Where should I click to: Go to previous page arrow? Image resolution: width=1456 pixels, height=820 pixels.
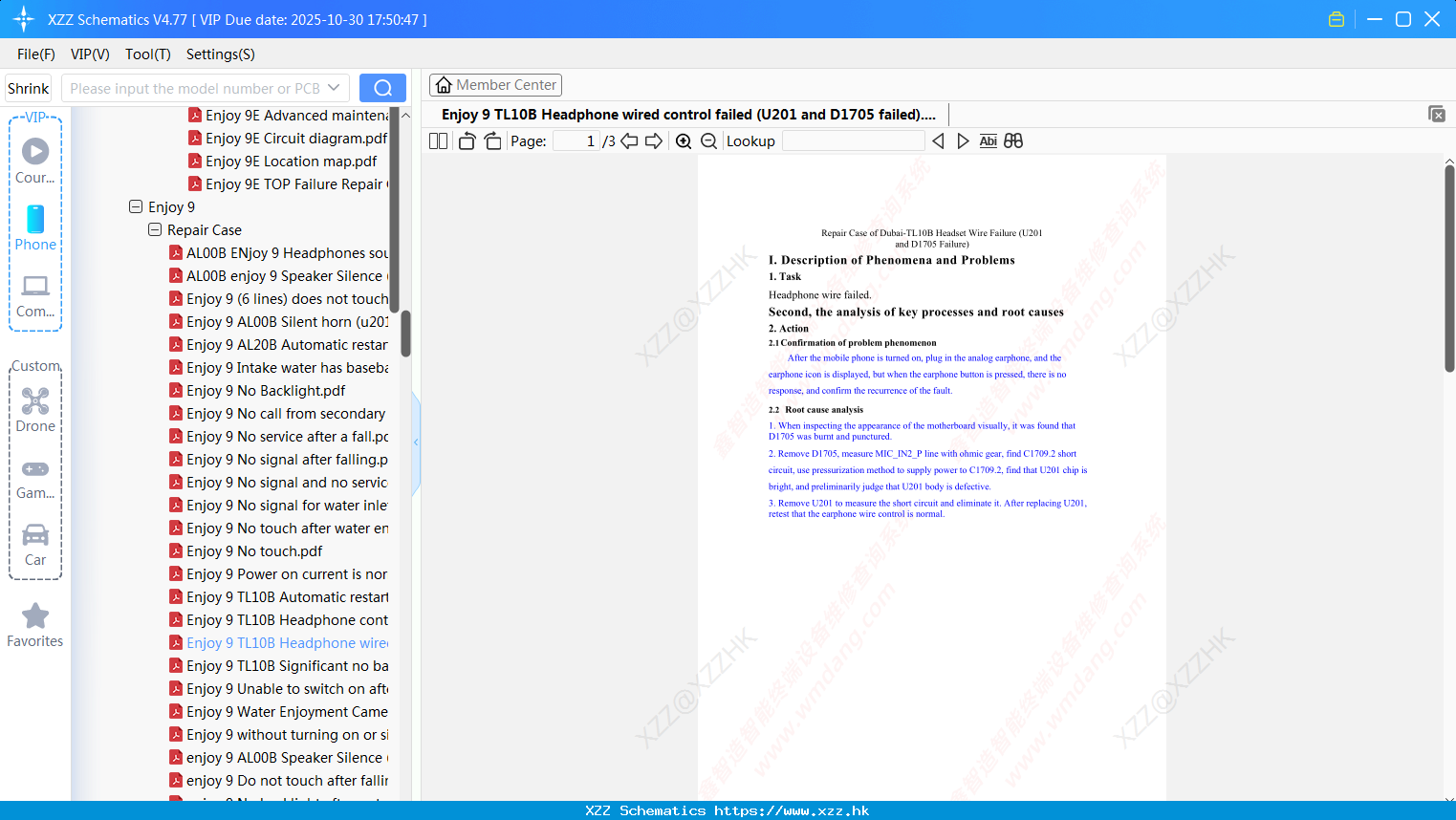(629, 140)
